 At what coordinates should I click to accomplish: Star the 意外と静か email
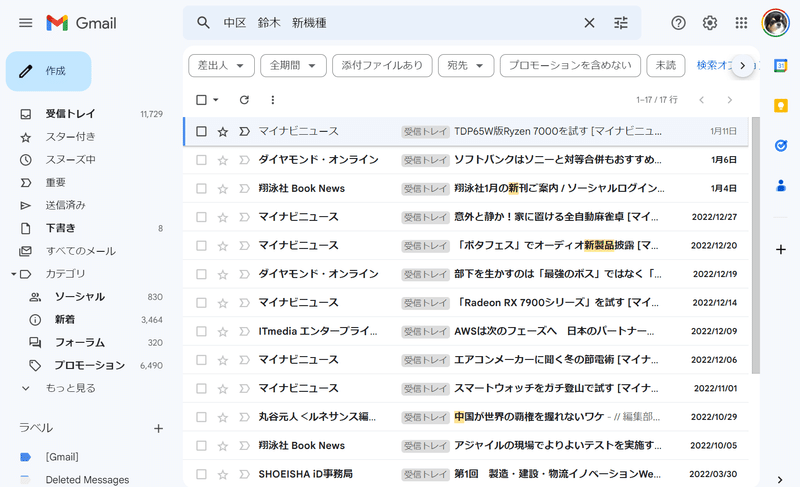(222, 217)
